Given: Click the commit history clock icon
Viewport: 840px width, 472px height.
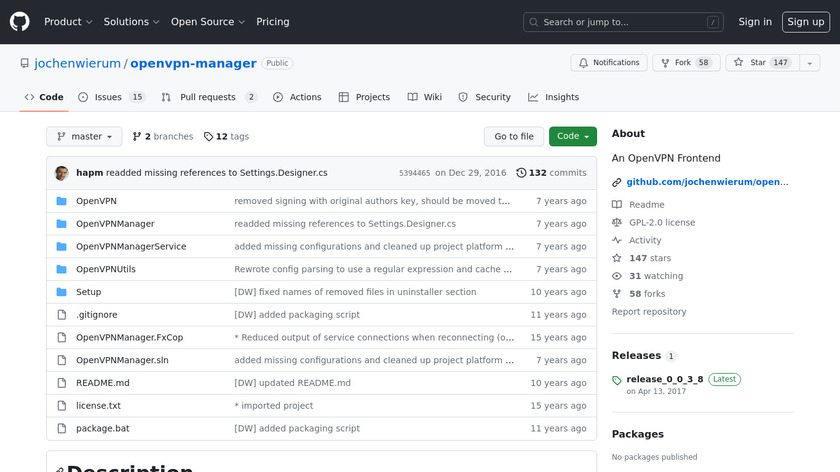Looking at the screenshot, I should (521, 173).
